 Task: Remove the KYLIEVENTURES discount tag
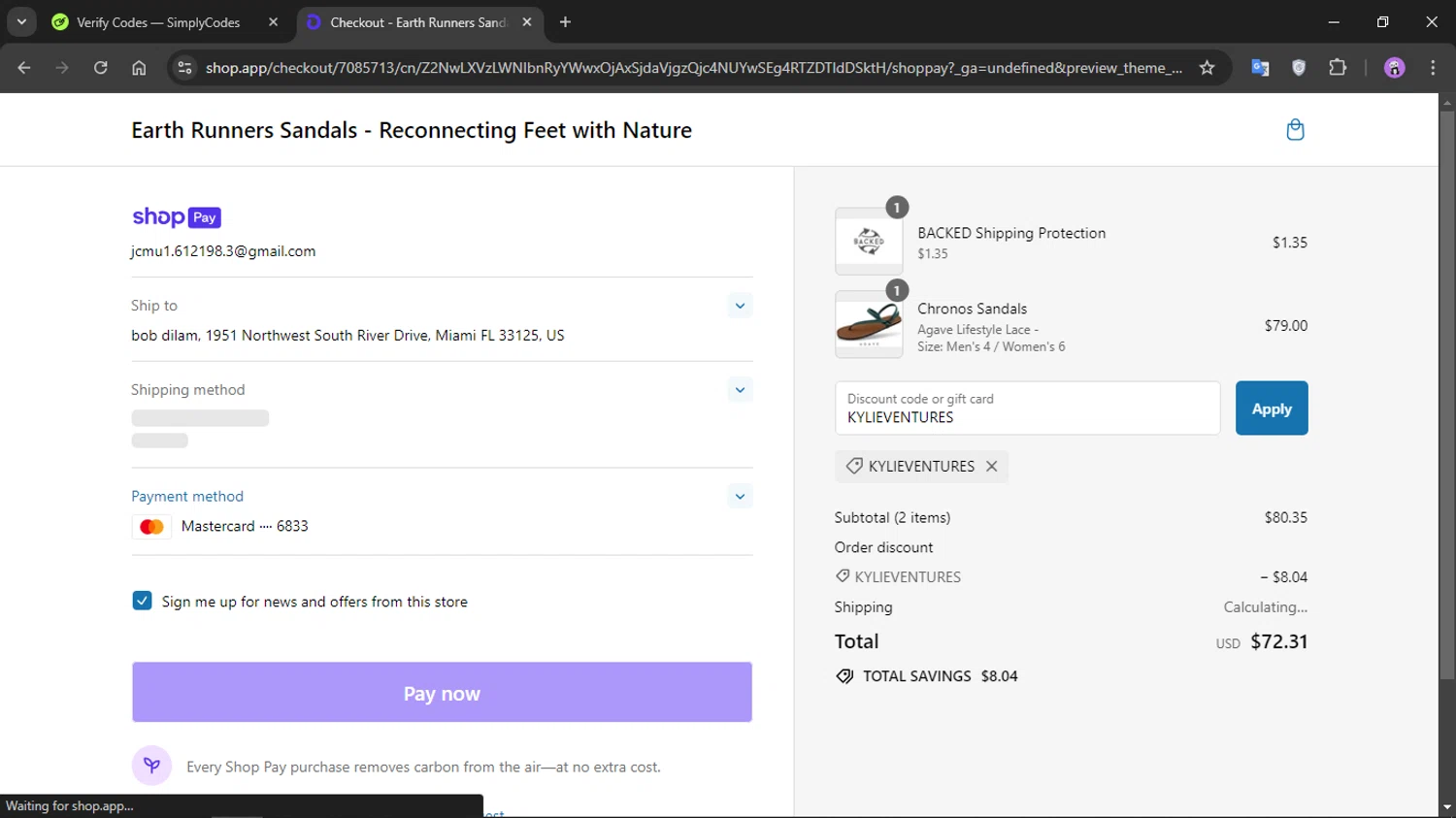pyautogui.click(x=991, y=467)
